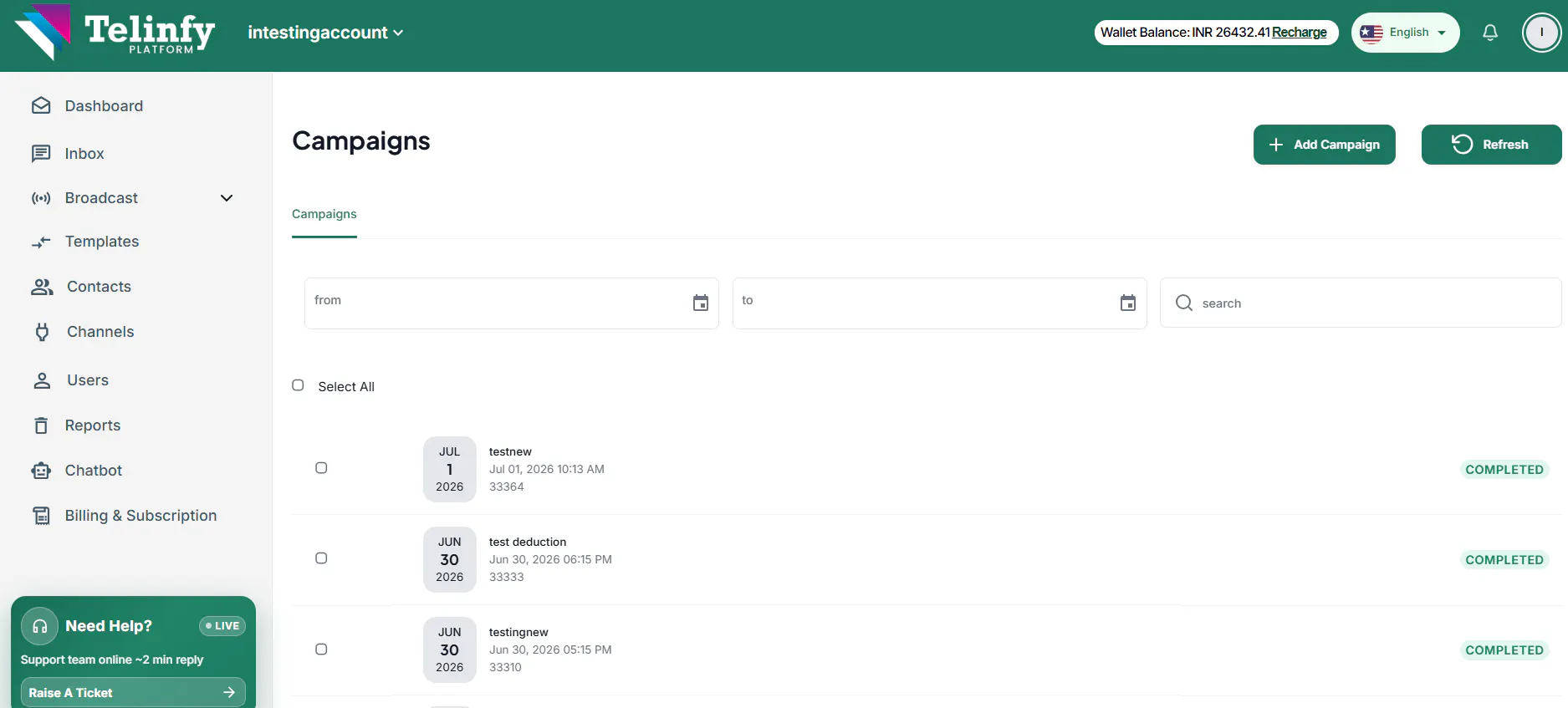Open Templates in the sidebar

tap(102, 242)
